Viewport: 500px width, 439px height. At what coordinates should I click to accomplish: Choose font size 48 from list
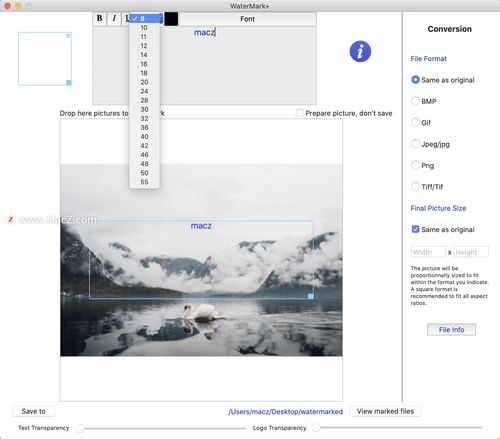click(x=144, y=164)
